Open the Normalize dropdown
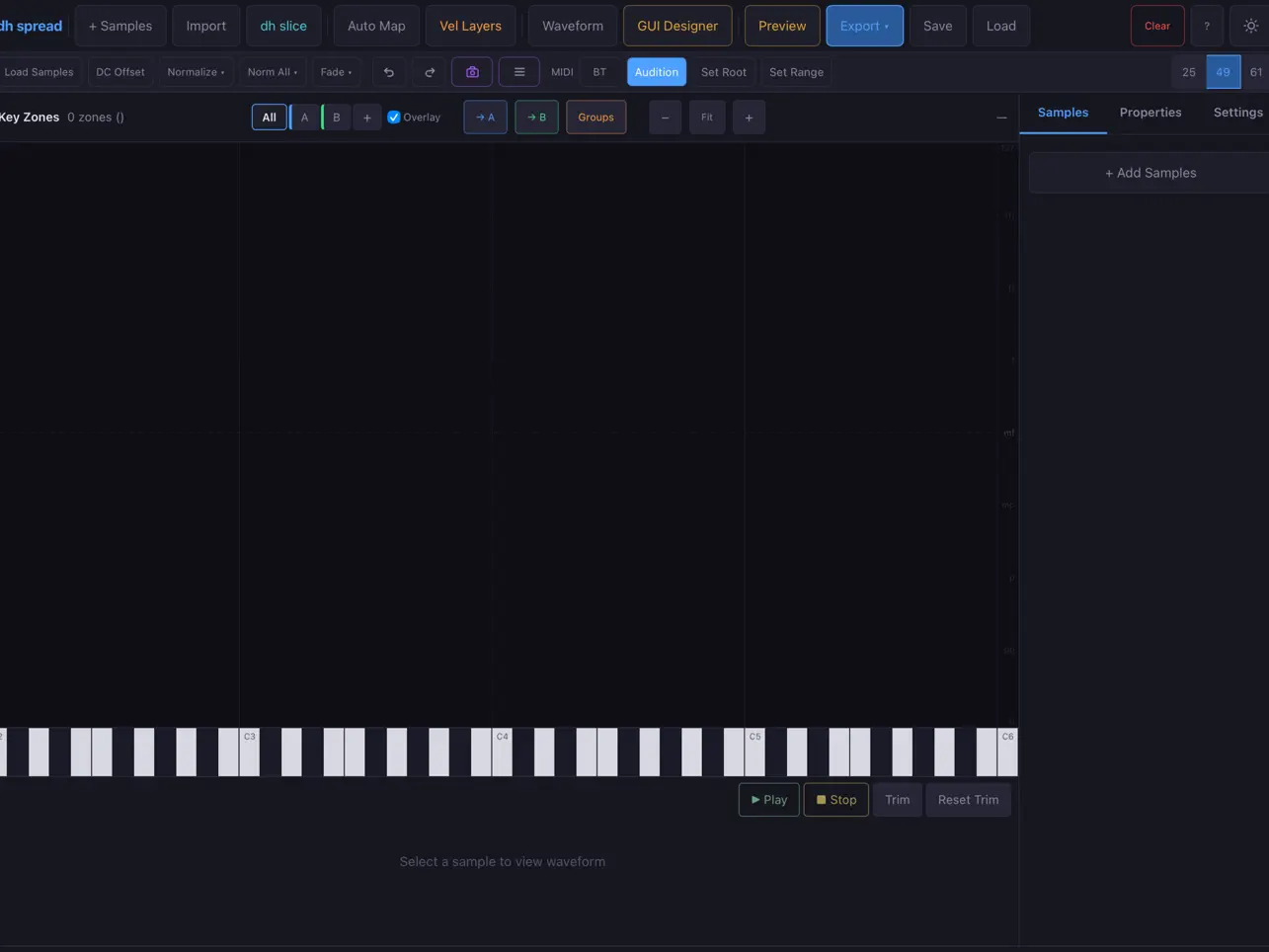 tap(196, 72)
